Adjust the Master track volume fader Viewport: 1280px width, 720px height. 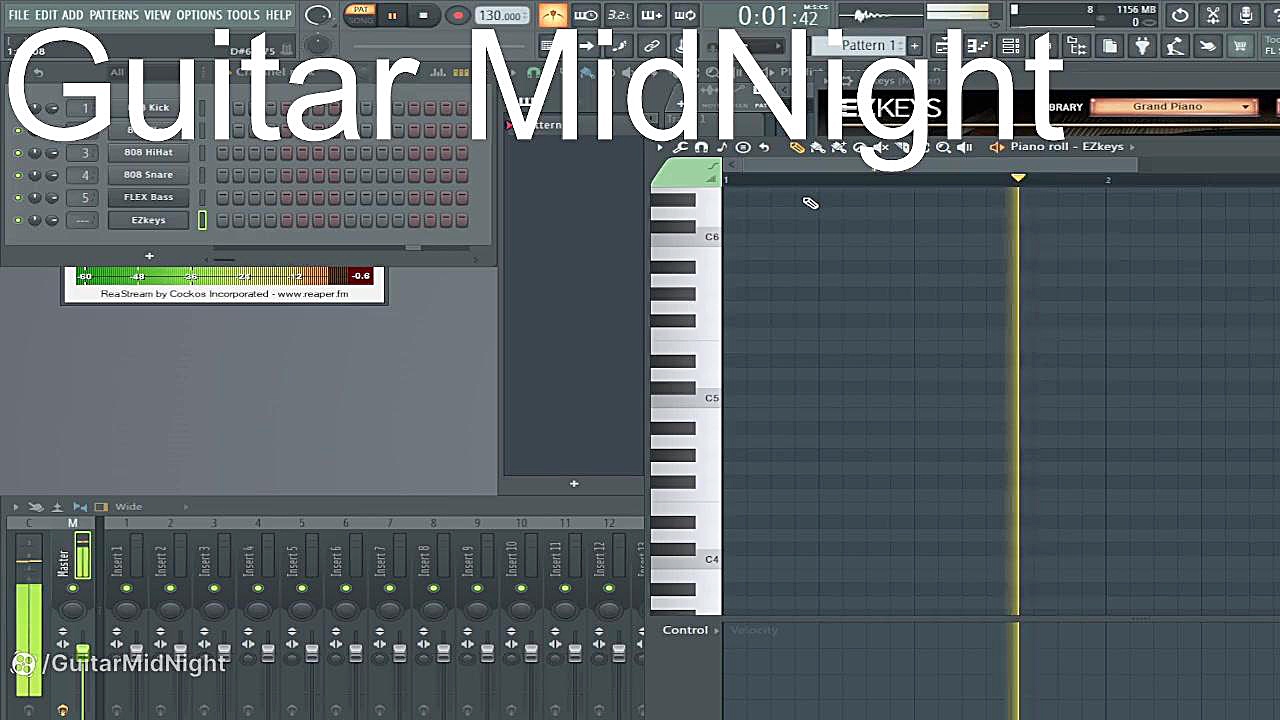click(x=83, y=653)
